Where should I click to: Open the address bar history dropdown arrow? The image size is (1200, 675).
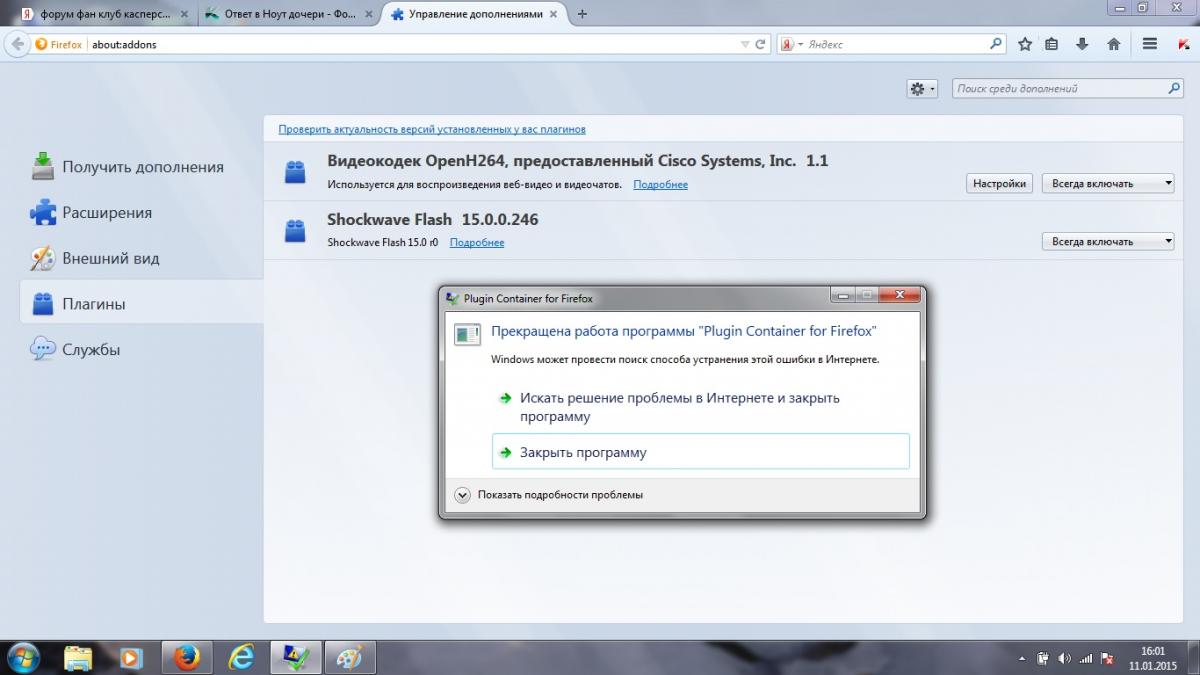click(x=744, y=45)
